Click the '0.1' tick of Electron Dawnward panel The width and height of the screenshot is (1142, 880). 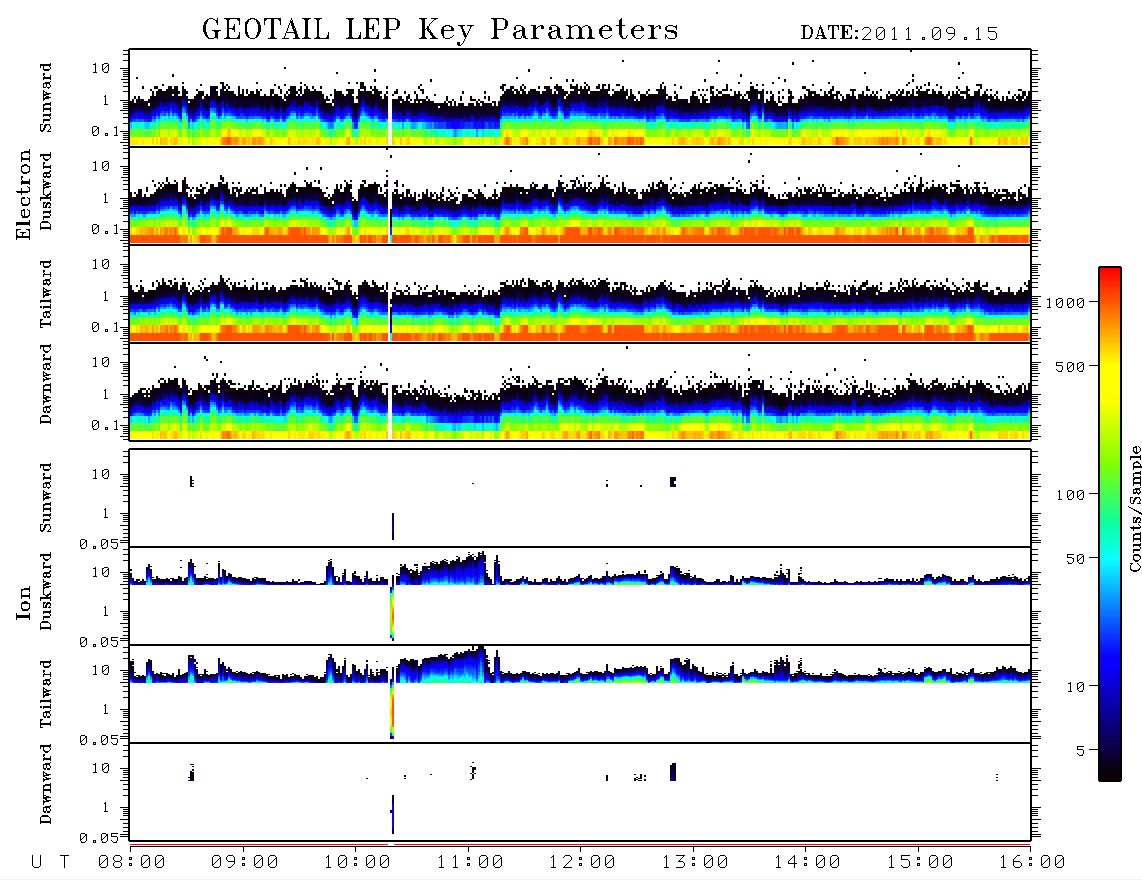(105, 425)
